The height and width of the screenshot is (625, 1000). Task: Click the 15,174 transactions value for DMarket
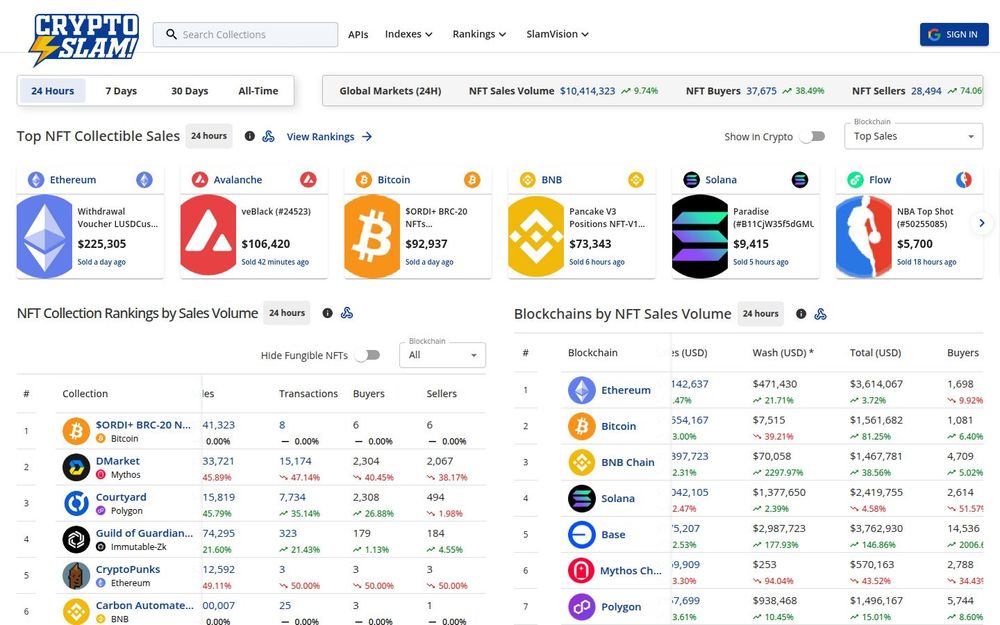pos(295,461)
